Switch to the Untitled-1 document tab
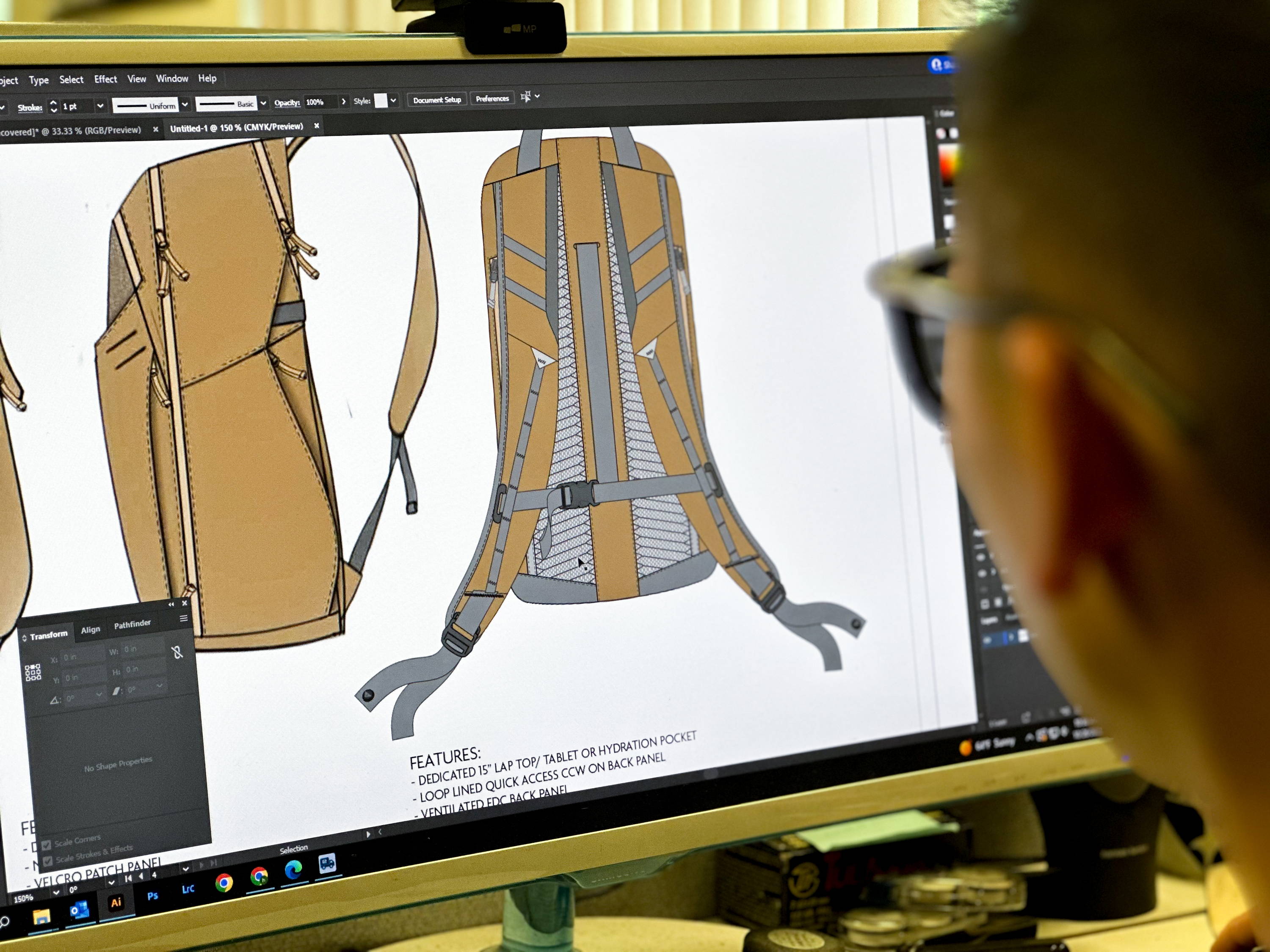 click(236, 127)
